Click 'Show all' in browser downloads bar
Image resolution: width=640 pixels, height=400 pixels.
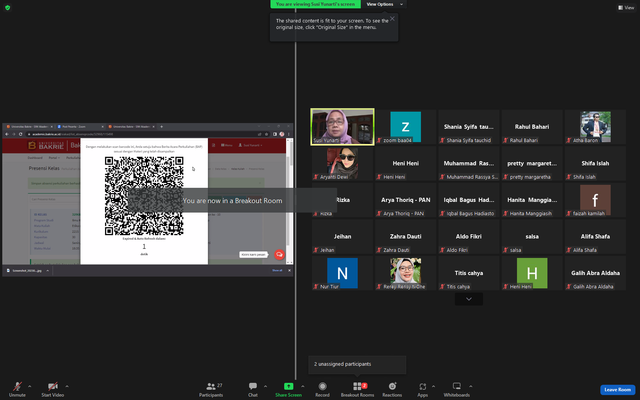[x=277, y=270]
